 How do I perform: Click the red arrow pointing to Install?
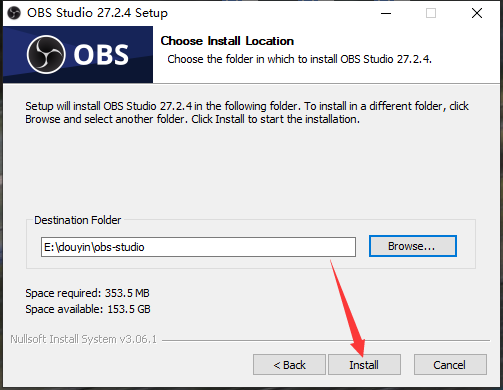click(x=348, y=308)
